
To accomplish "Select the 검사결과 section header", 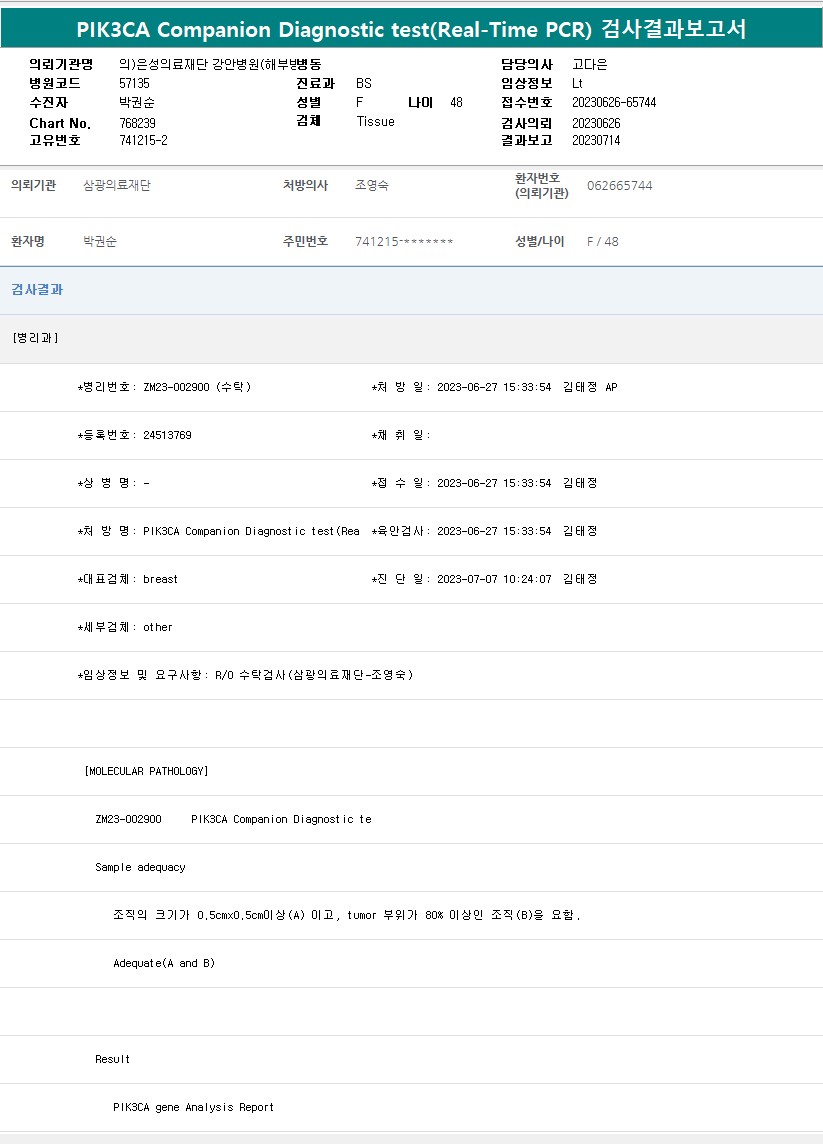I will [x=37, y=290].
